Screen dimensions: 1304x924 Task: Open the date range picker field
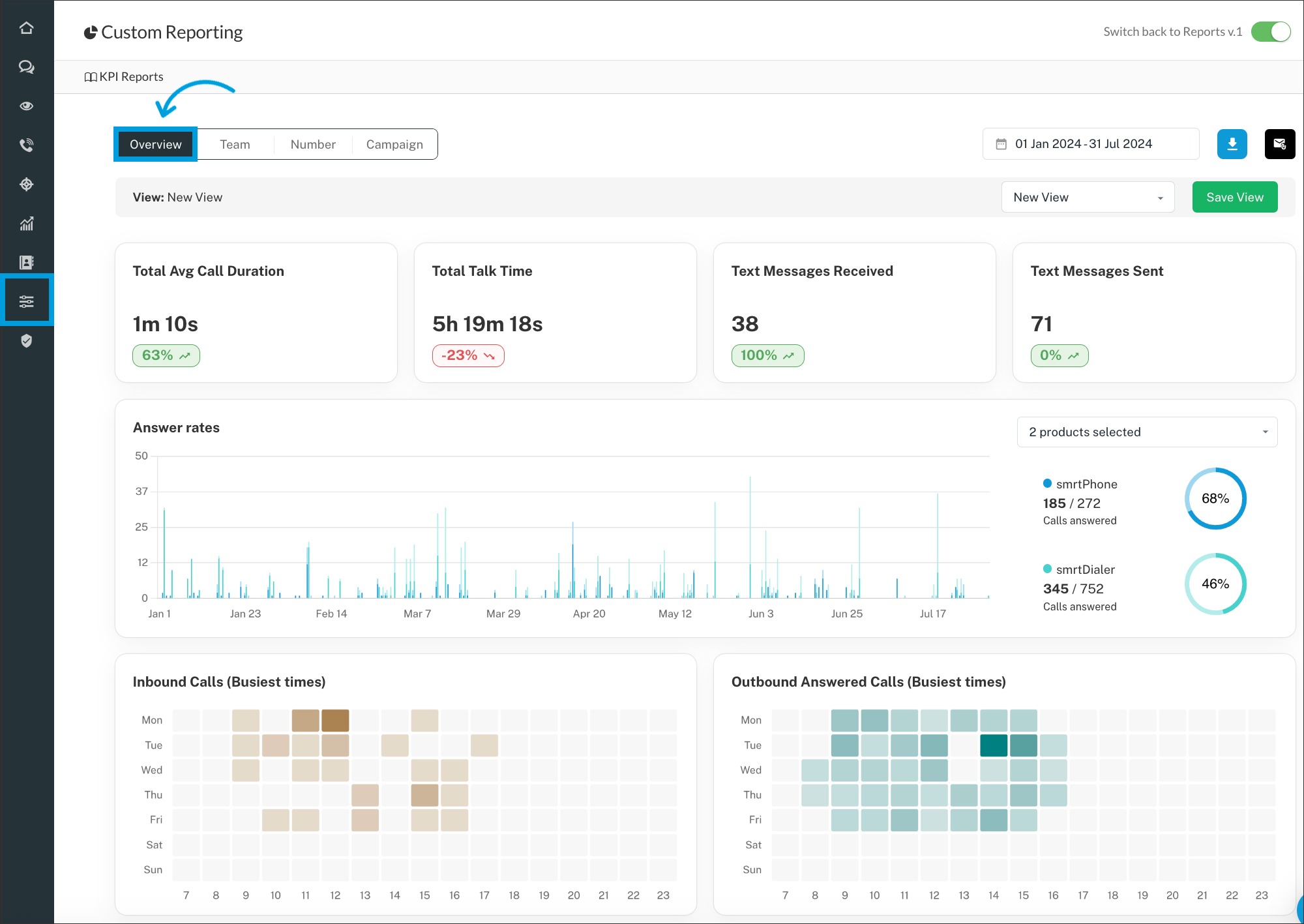click(1090, 144)
